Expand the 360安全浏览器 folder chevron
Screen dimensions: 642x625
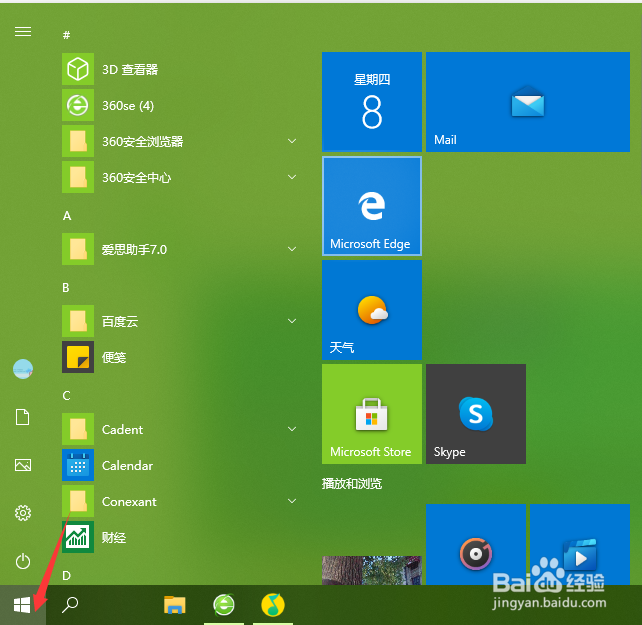pyautogui.click(x=292, y=141)
